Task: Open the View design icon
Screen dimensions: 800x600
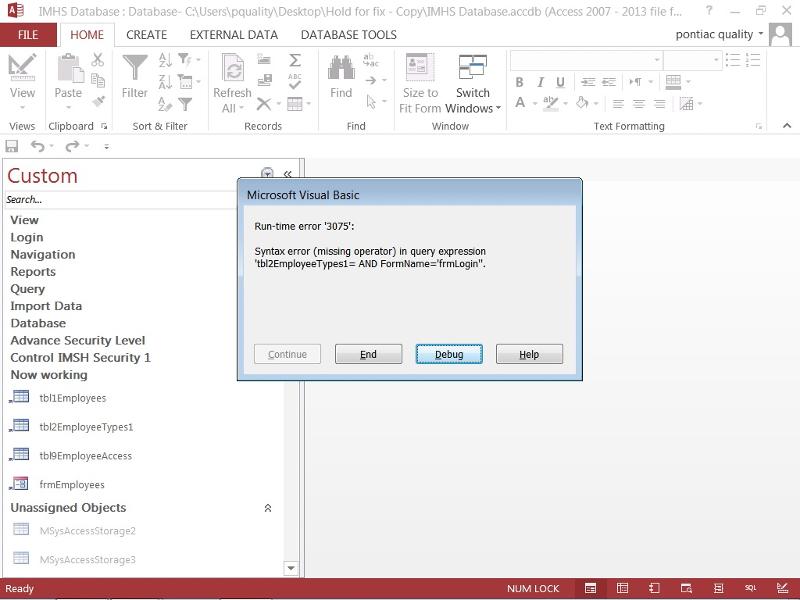Action: pos(22,67)
